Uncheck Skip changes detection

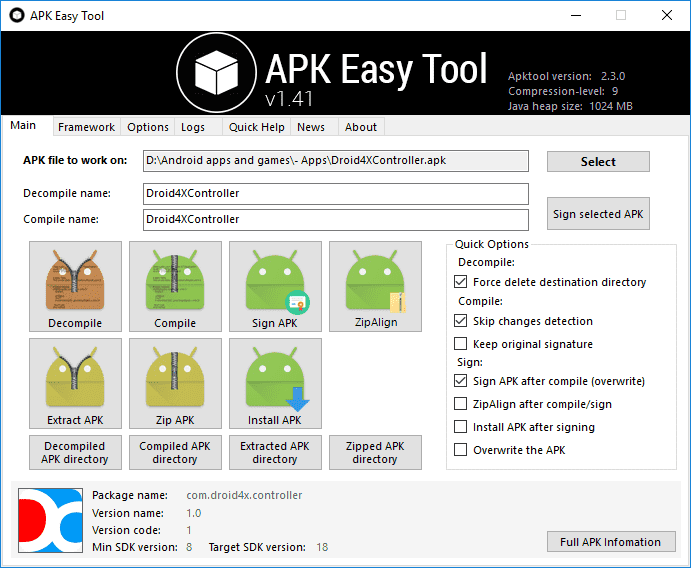461,320
